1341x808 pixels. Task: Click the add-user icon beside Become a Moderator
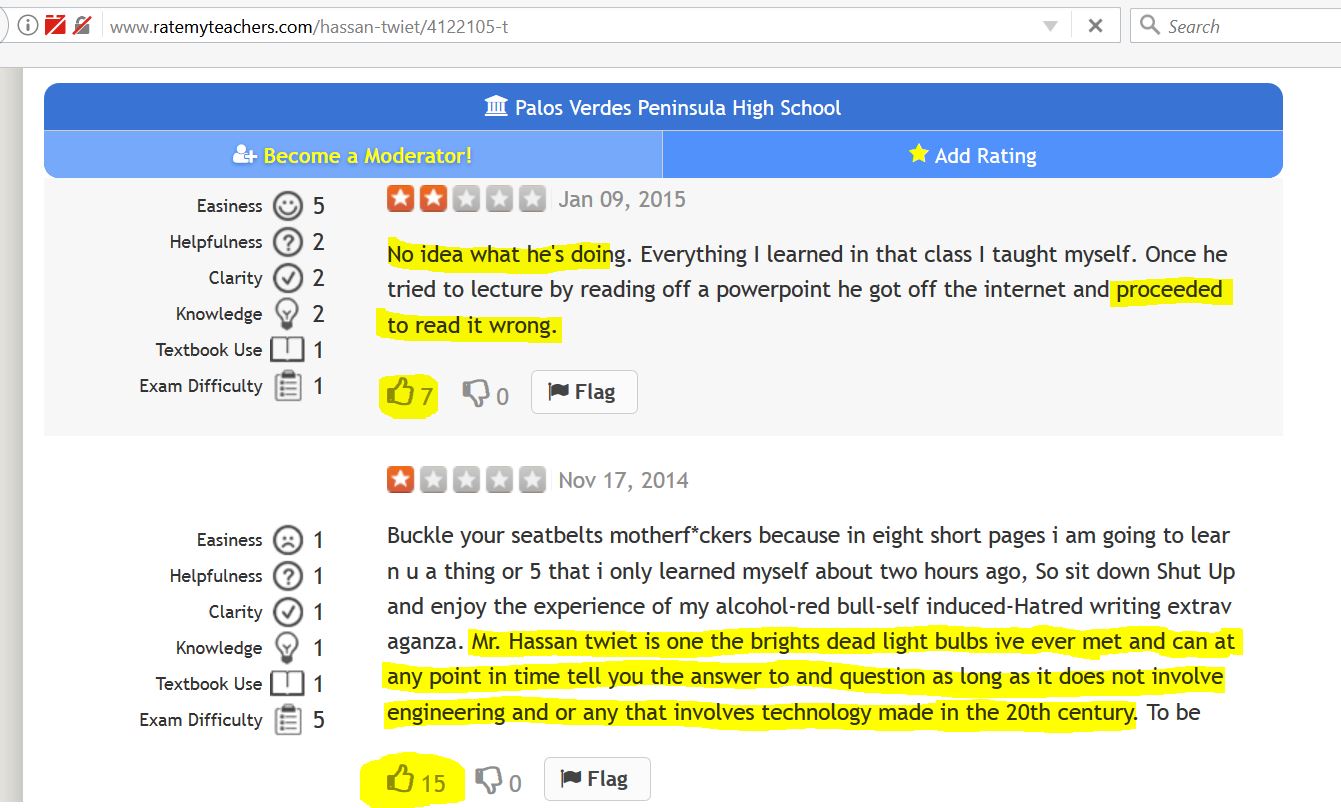[244, 155]
